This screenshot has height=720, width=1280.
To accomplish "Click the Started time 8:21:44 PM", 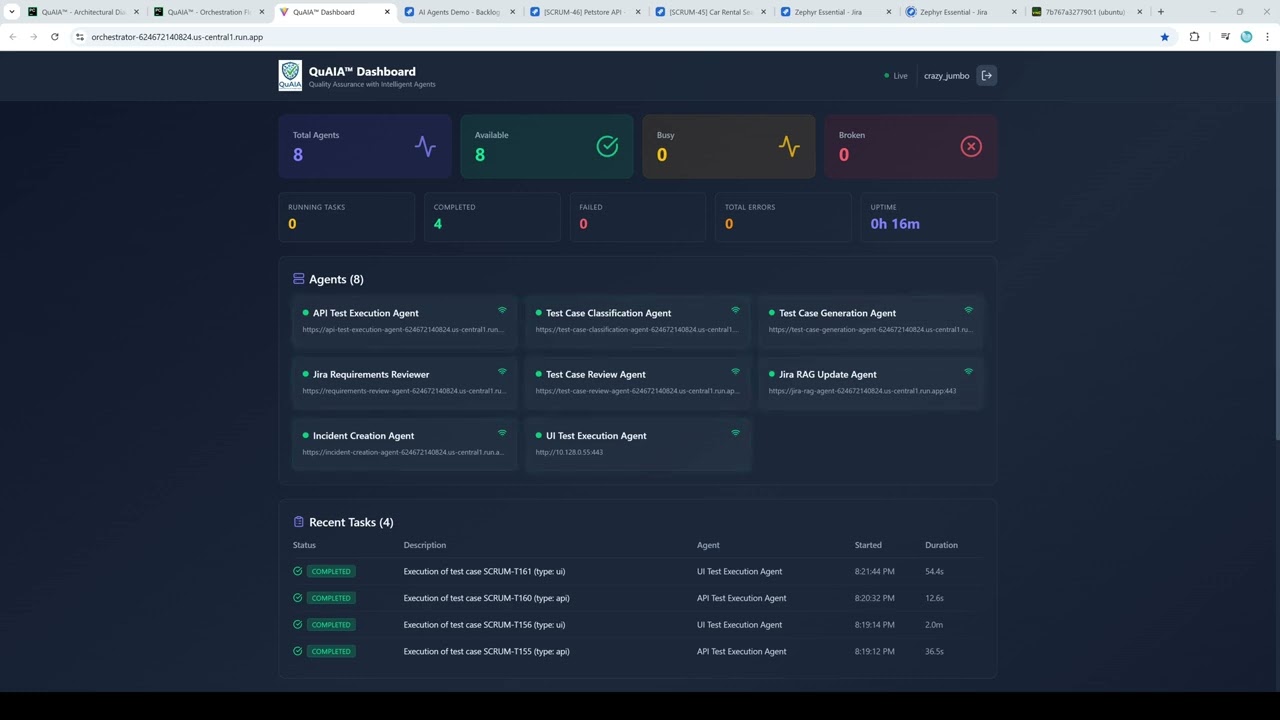I will click(875, 571).
